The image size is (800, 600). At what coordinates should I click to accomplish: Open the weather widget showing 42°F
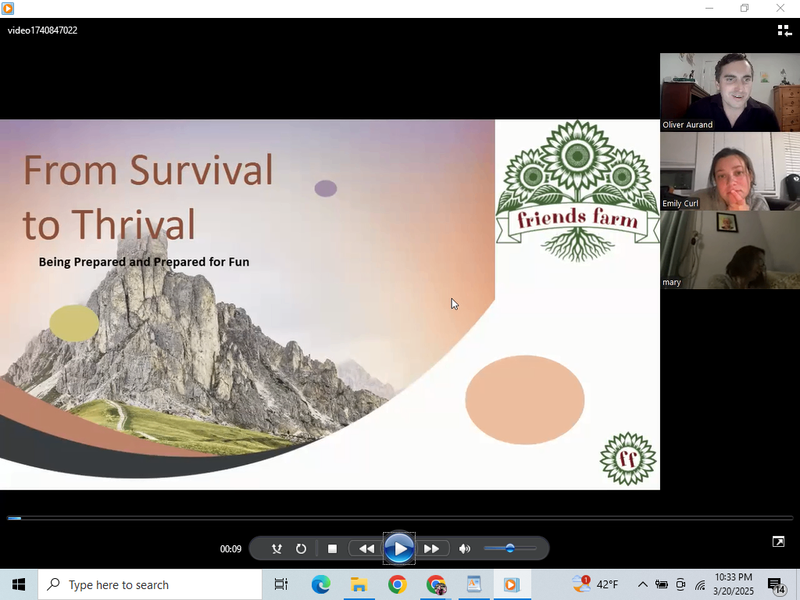click(596, 584)
